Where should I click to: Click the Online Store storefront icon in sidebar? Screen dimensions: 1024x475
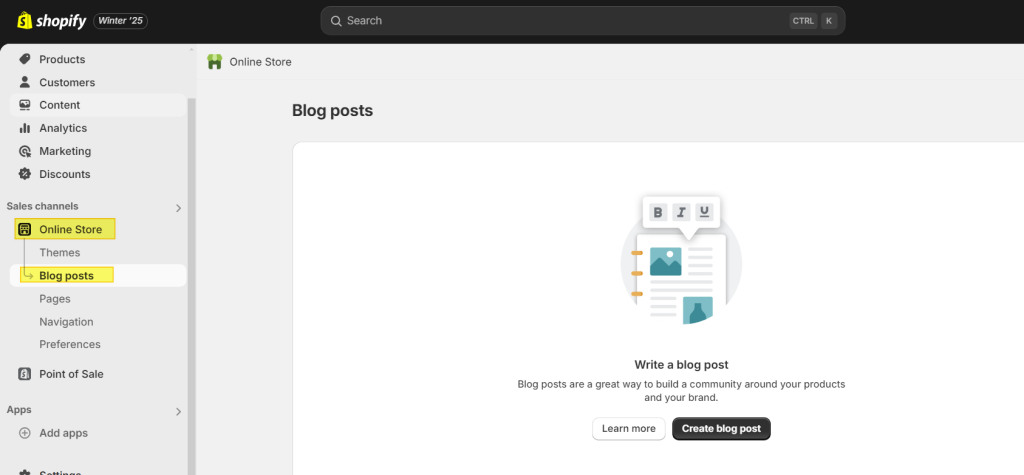(25, 229)
